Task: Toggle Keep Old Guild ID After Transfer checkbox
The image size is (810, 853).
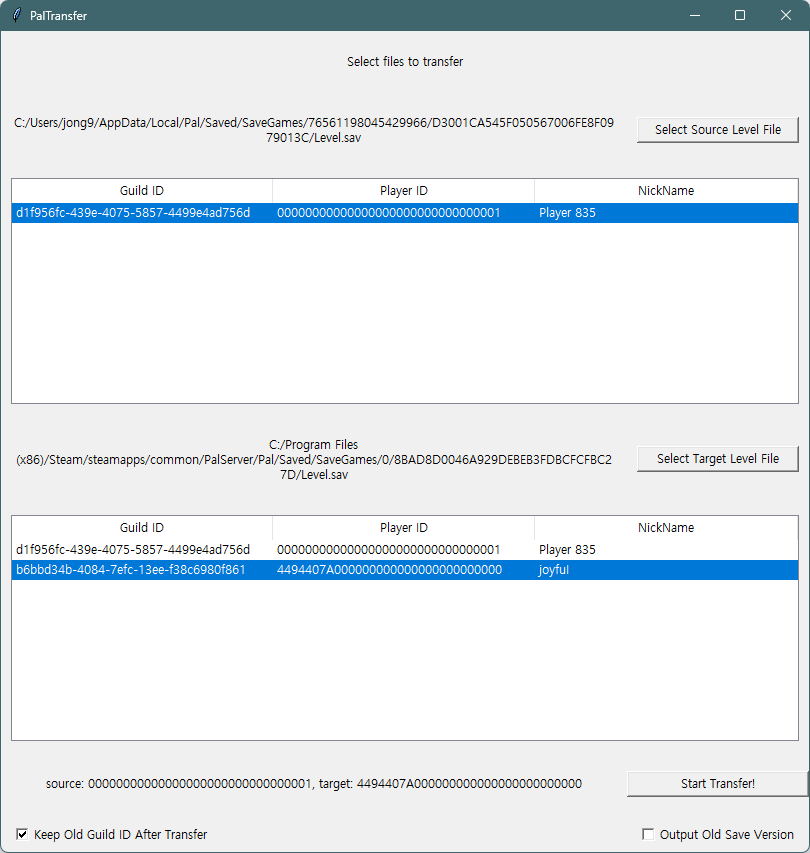Action: pos(22,834)
